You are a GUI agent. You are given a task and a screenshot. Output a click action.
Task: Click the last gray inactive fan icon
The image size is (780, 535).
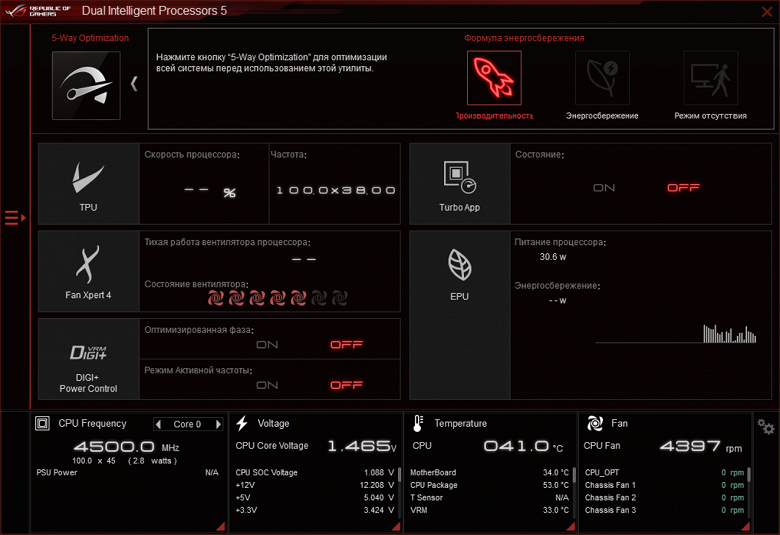point(339,298)
